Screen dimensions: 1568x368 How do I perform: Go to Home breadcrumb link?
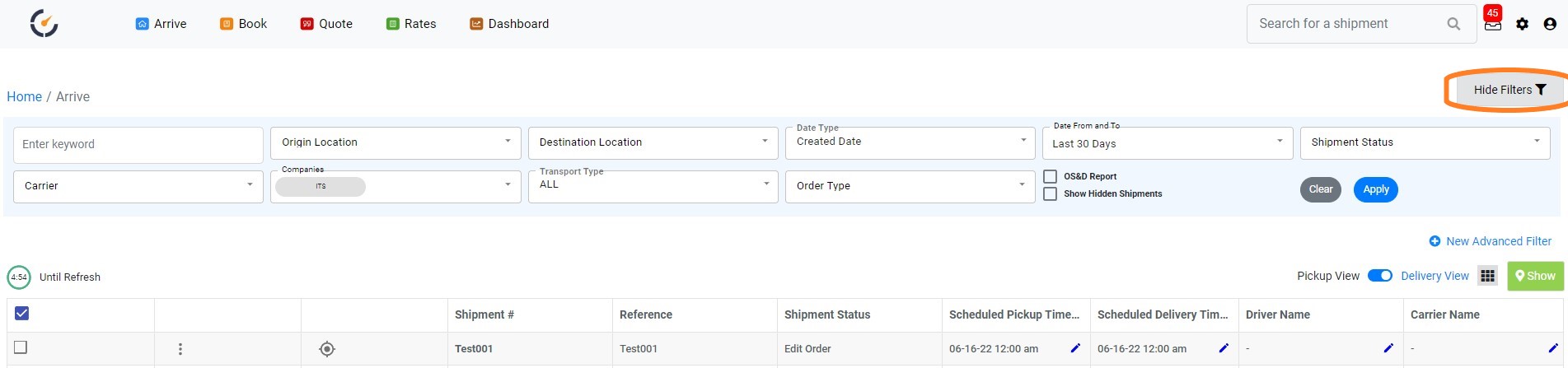tap(24, 96)
